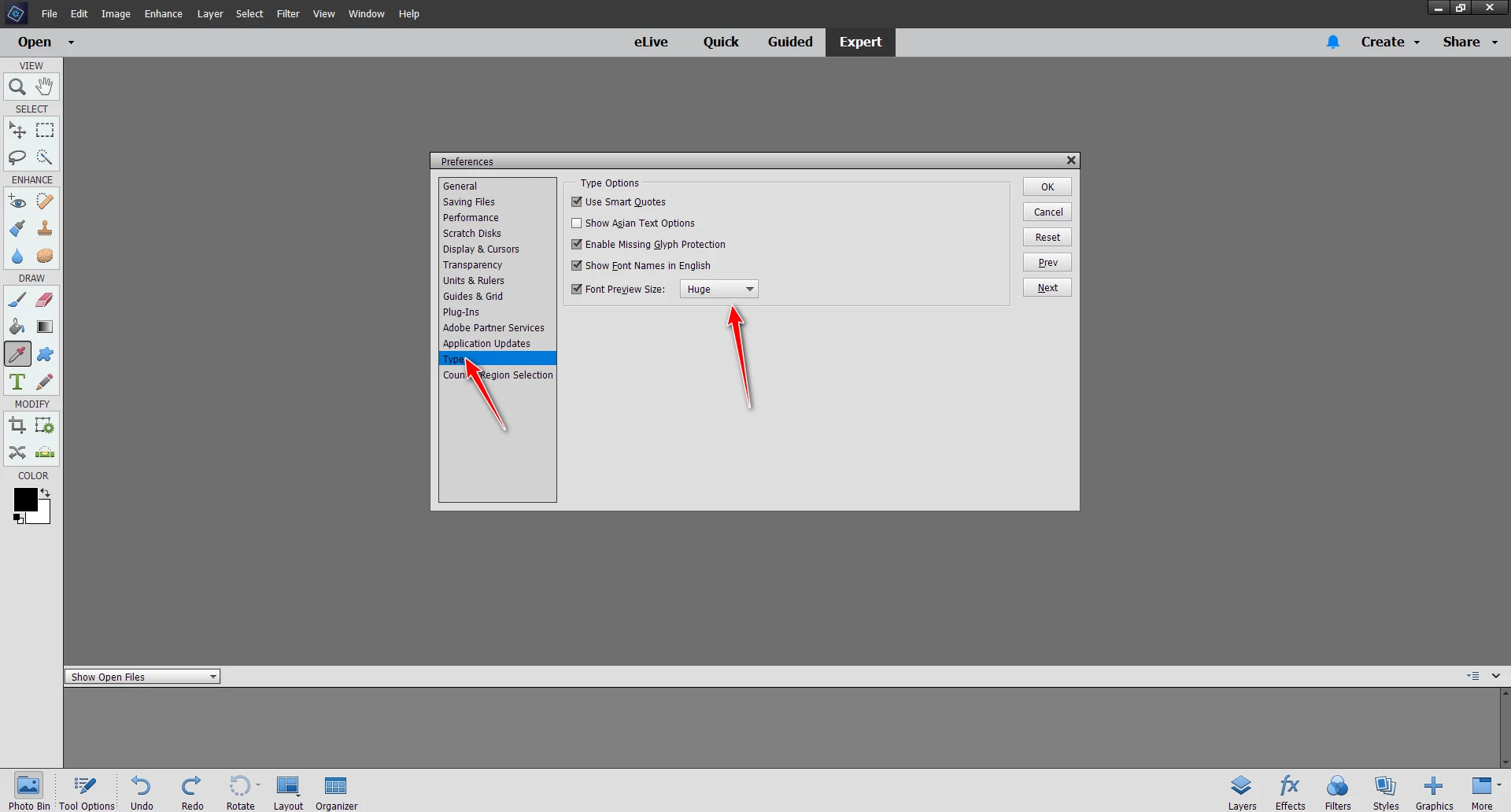Select the Content-Aware Move tool
Image resolution: width=1511 pixels, height=812 pixels.
(x=17, y=453)
